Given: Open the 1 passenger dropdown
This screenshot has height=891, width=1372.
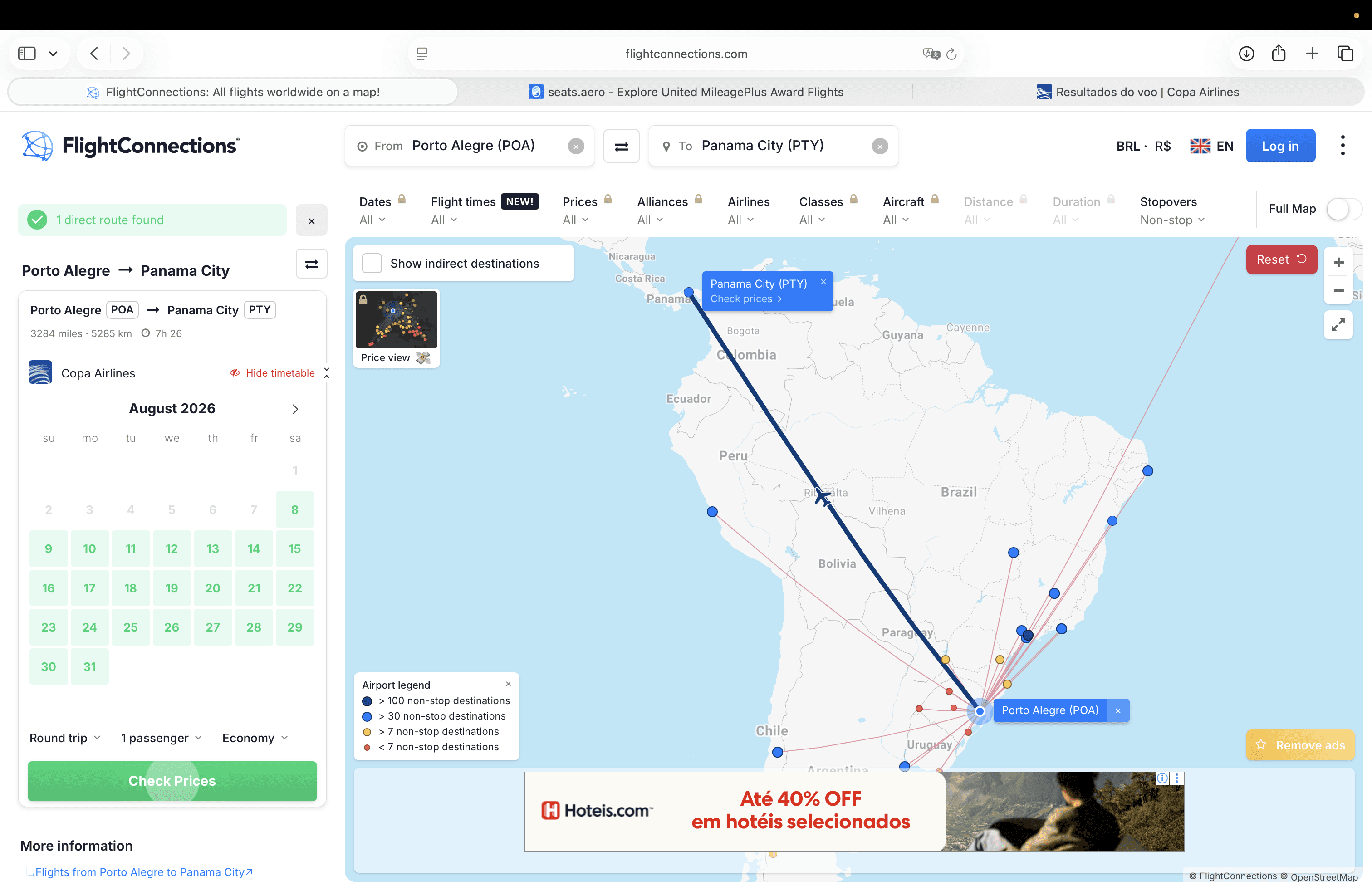Looking at the screenshot, I should [x=162, y=738].
